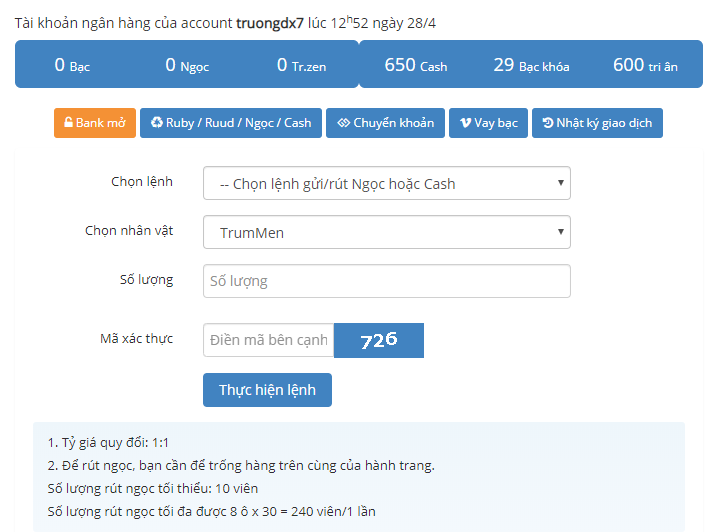719x532 pixels.
Task: Click the V icon beside Vay bạc
Action: point(465,123)
